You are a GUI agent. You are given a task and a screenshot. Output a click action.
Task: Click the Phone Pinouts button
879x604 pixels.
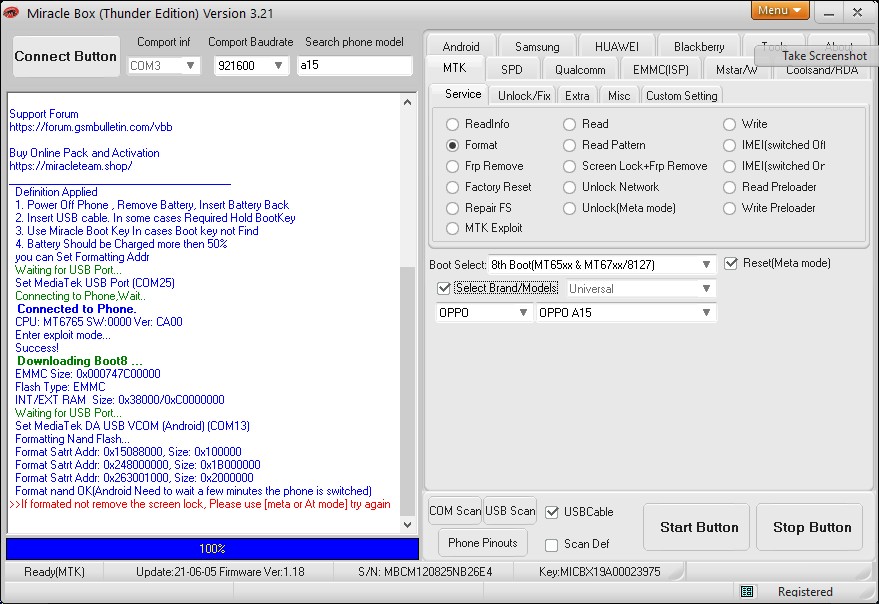click(483, 543)
